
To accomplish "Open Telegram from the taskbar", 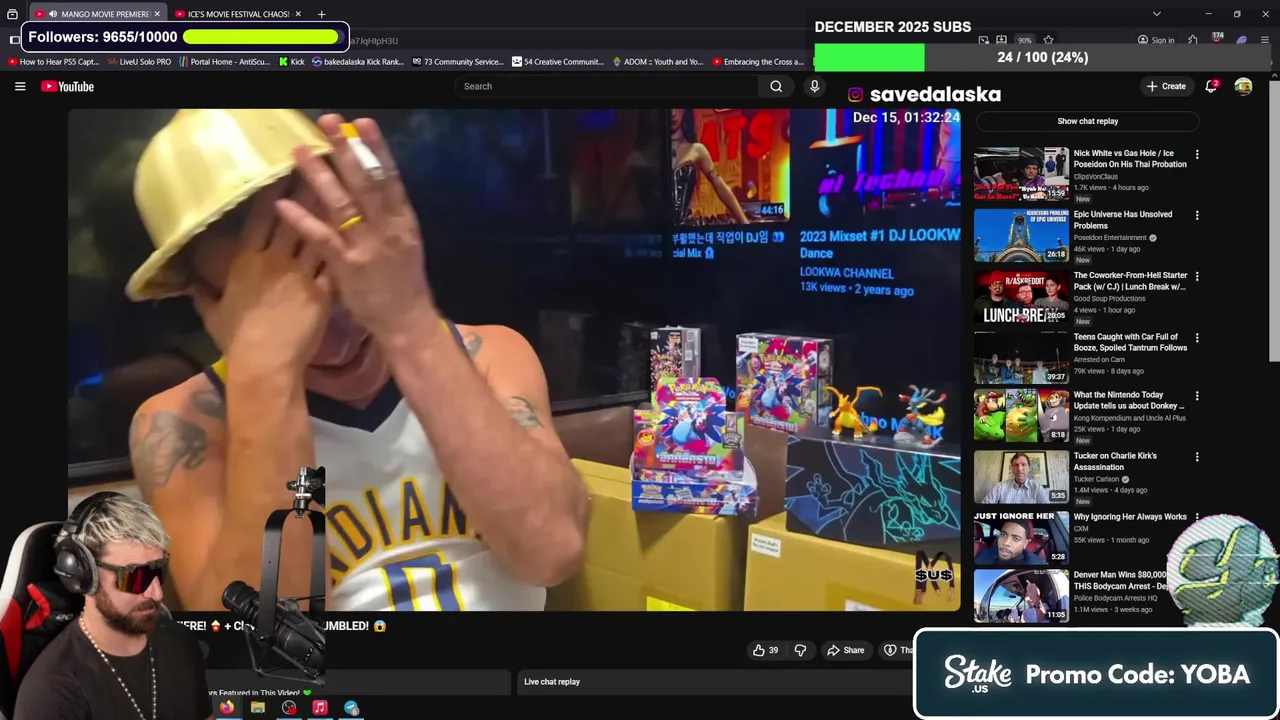I will coord(351,708).
